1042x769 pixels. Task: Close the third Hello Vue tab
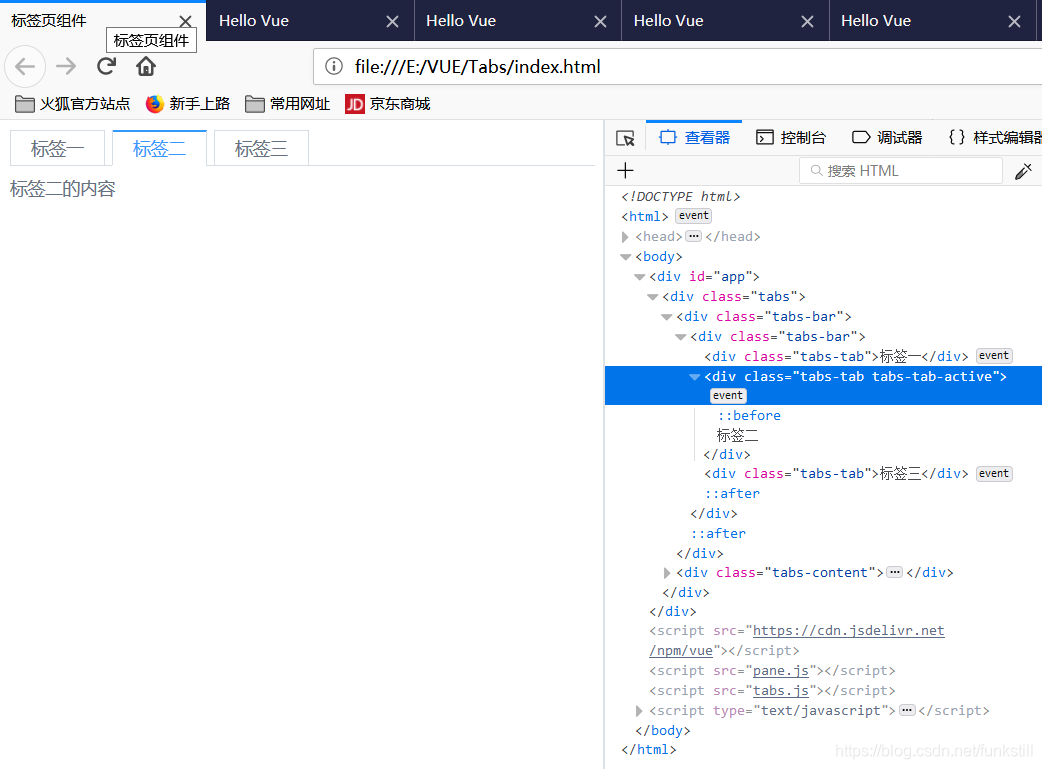[807, 21]
